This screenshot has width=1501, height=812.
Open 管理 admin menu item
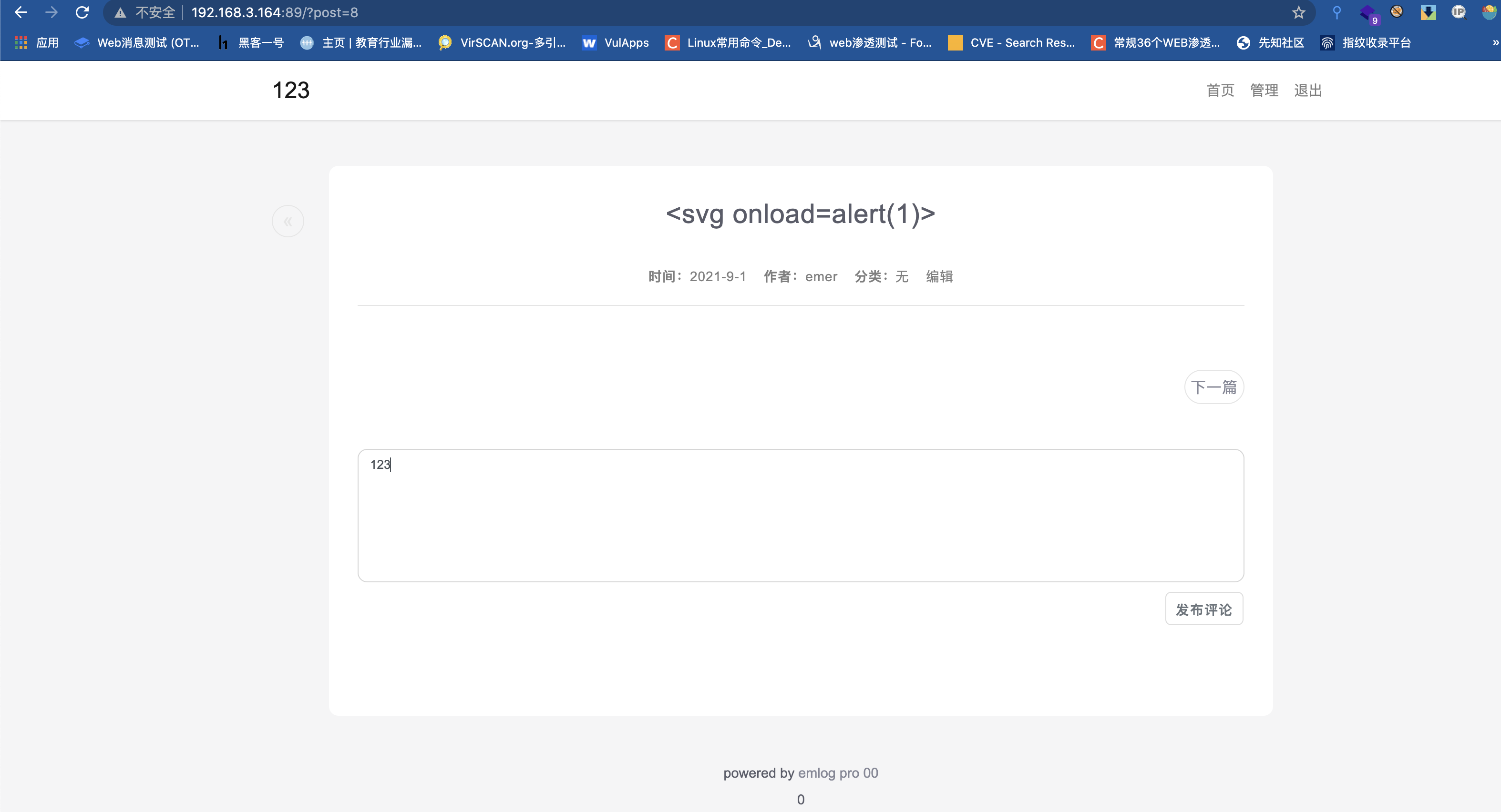tap(1264, 90)
